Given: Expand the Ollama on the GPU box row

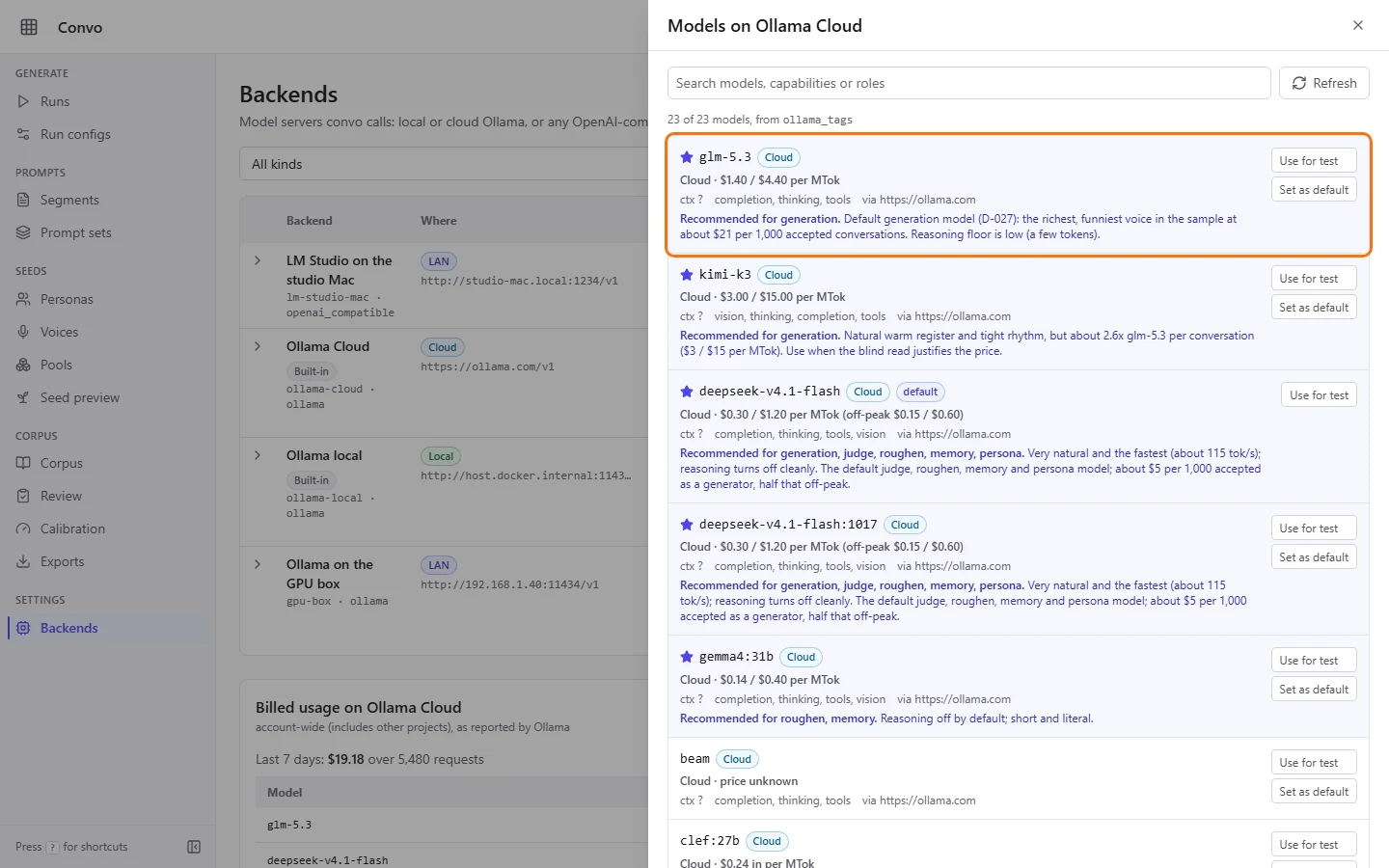Looking at the screenshot, I should click(258, 564).
